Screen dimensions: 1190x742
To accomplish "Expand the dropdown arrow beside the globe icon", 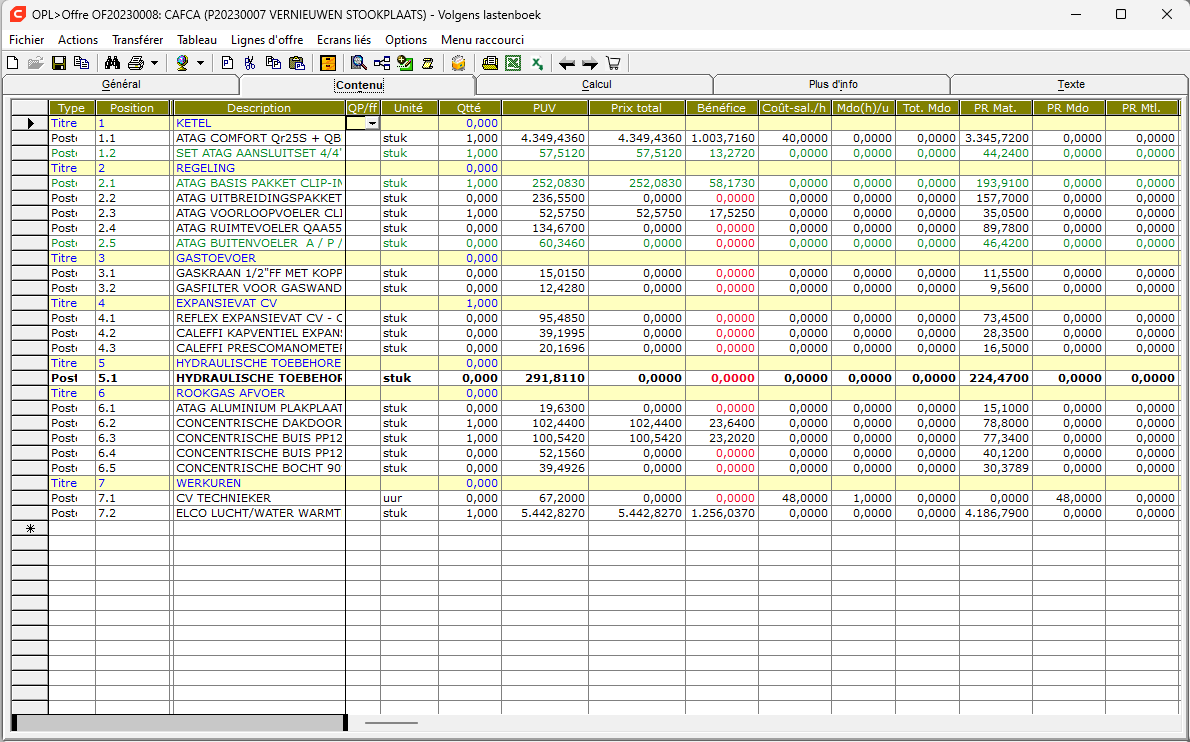I will pos(200,63).
